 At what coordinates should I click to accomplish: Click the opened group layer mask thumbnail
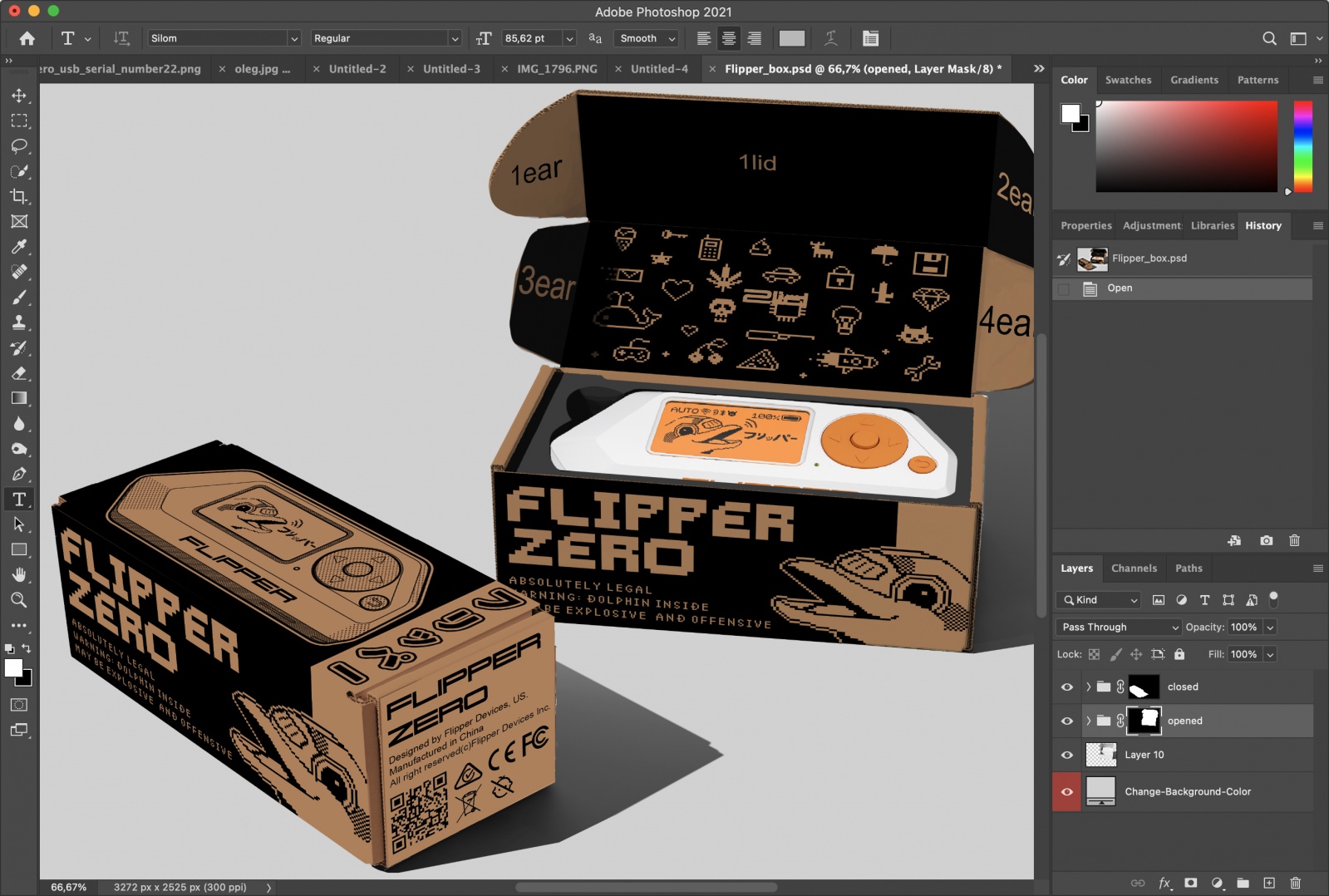(1144, 721)
